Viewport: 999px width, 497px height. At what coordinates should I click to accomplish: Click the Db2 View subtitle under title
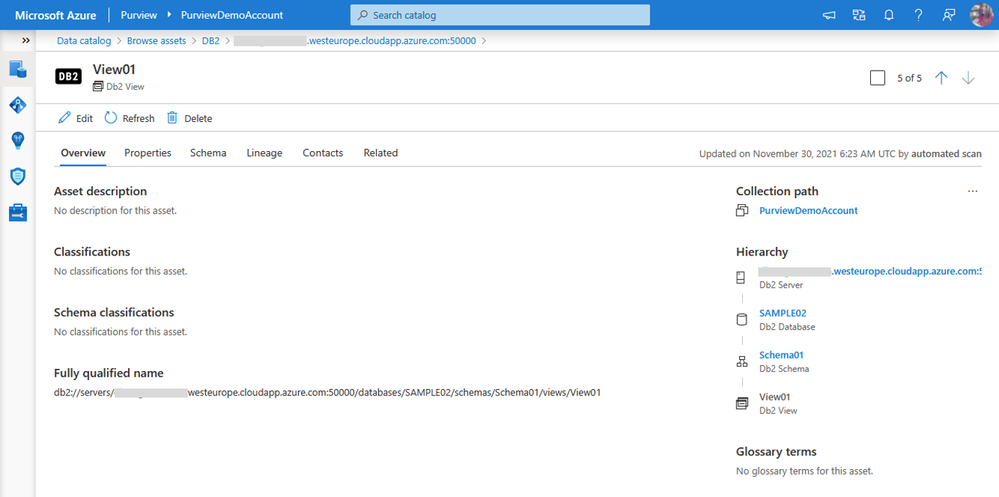[126, 87]
